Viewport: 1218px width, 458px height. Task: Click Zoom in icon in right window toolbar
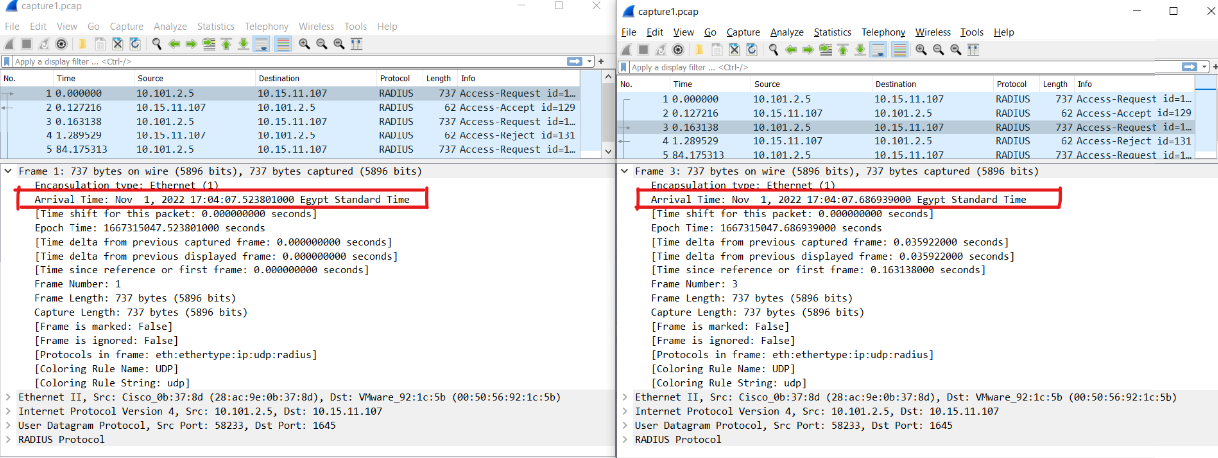[x=921, y=50]
